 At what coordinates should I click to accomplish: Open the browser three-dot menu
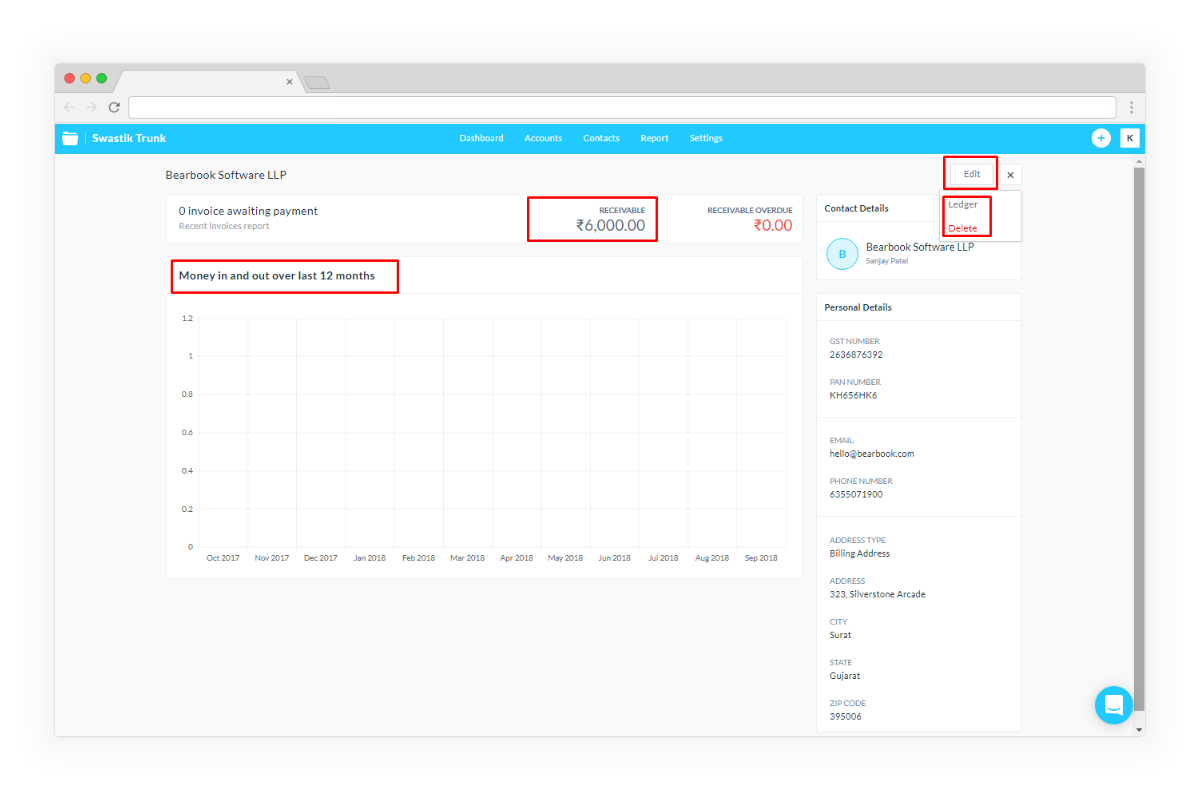tap(1131, 107)
